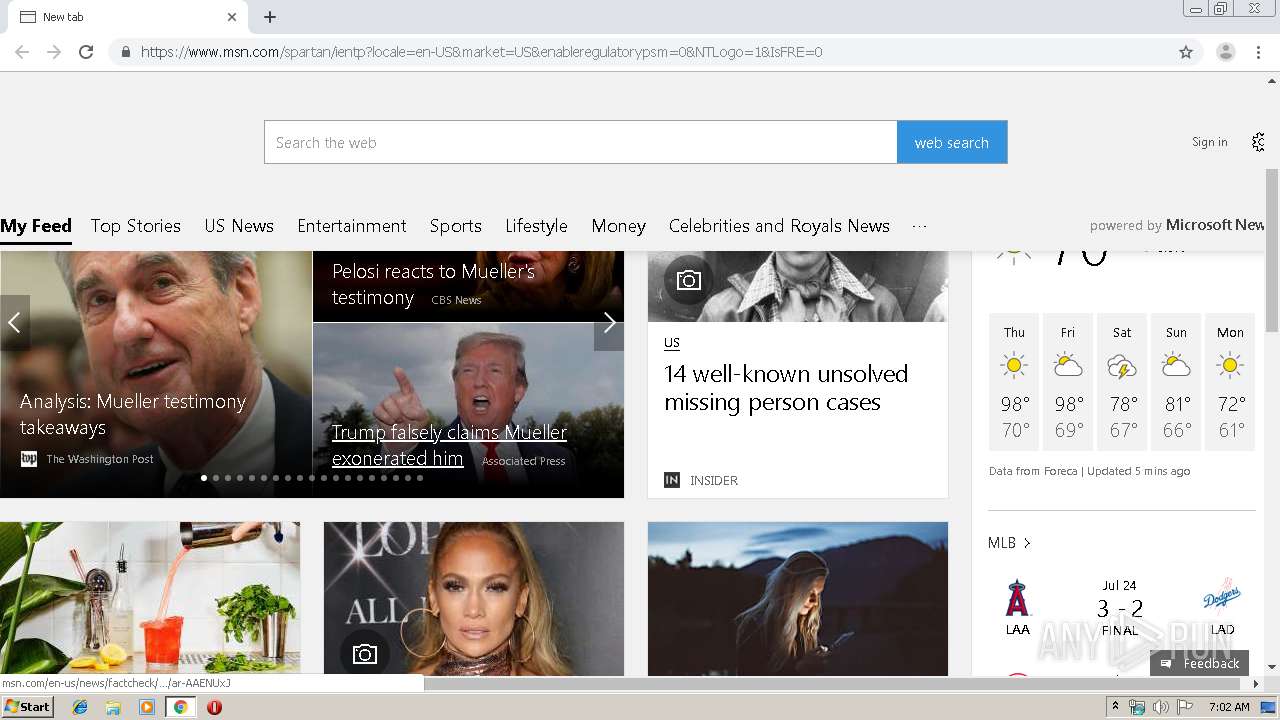Open the US News tab
The width and height of the screenshot is (1280, 720).
pyautogui.click(x=239, y=226)
